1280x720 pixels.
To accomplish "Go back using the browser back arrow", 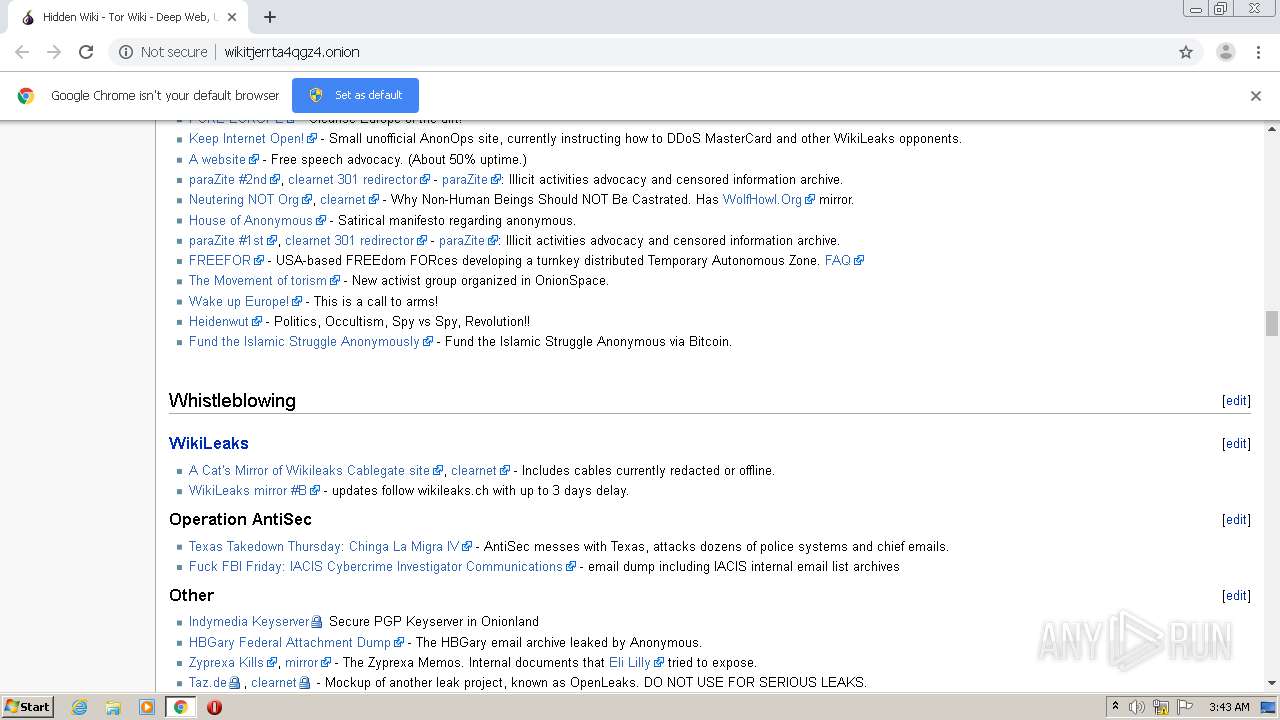I will (22, 52).
